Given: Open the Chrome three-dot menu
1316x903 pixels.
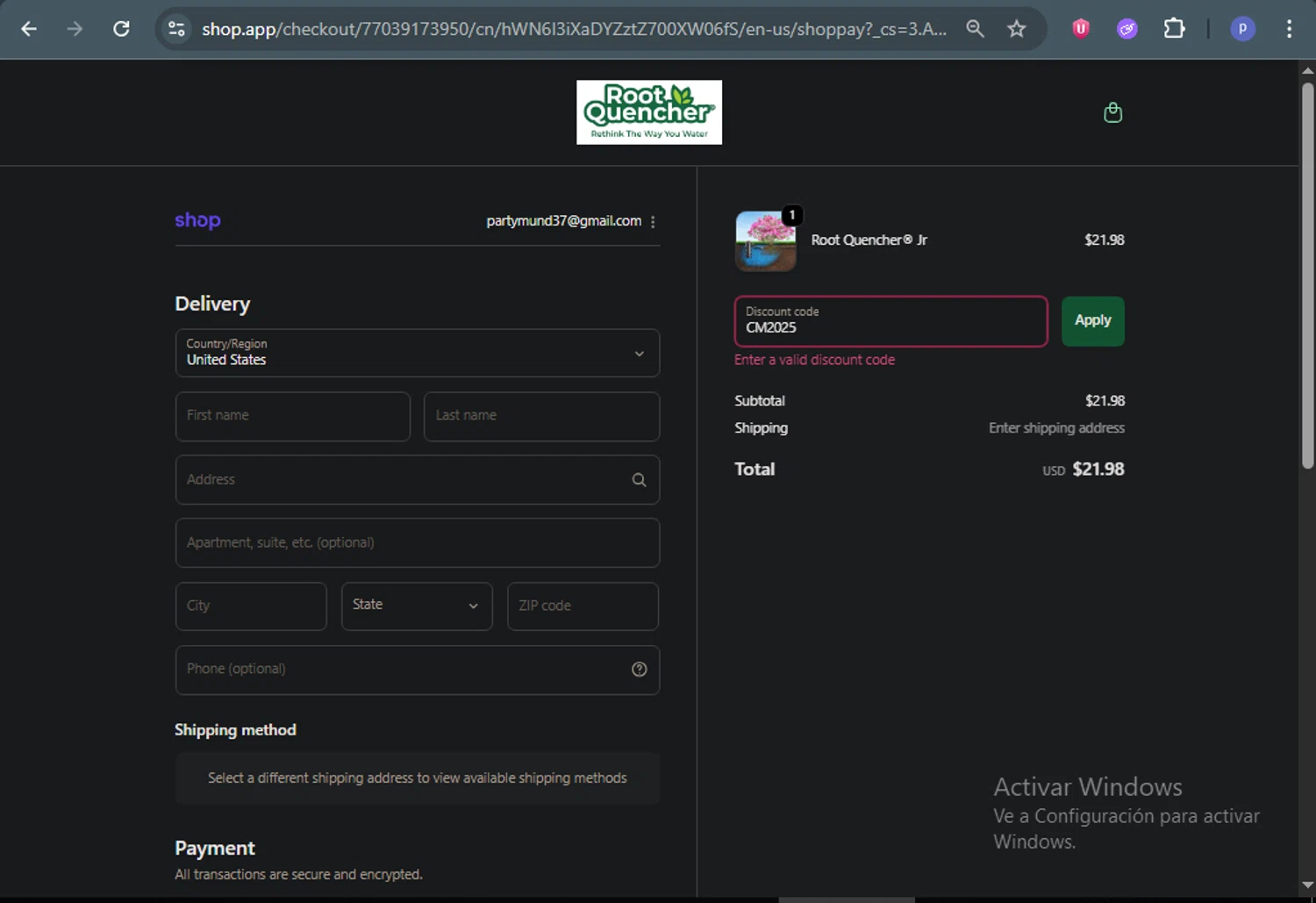Looking at the screenshot, I should (1289, 29).
